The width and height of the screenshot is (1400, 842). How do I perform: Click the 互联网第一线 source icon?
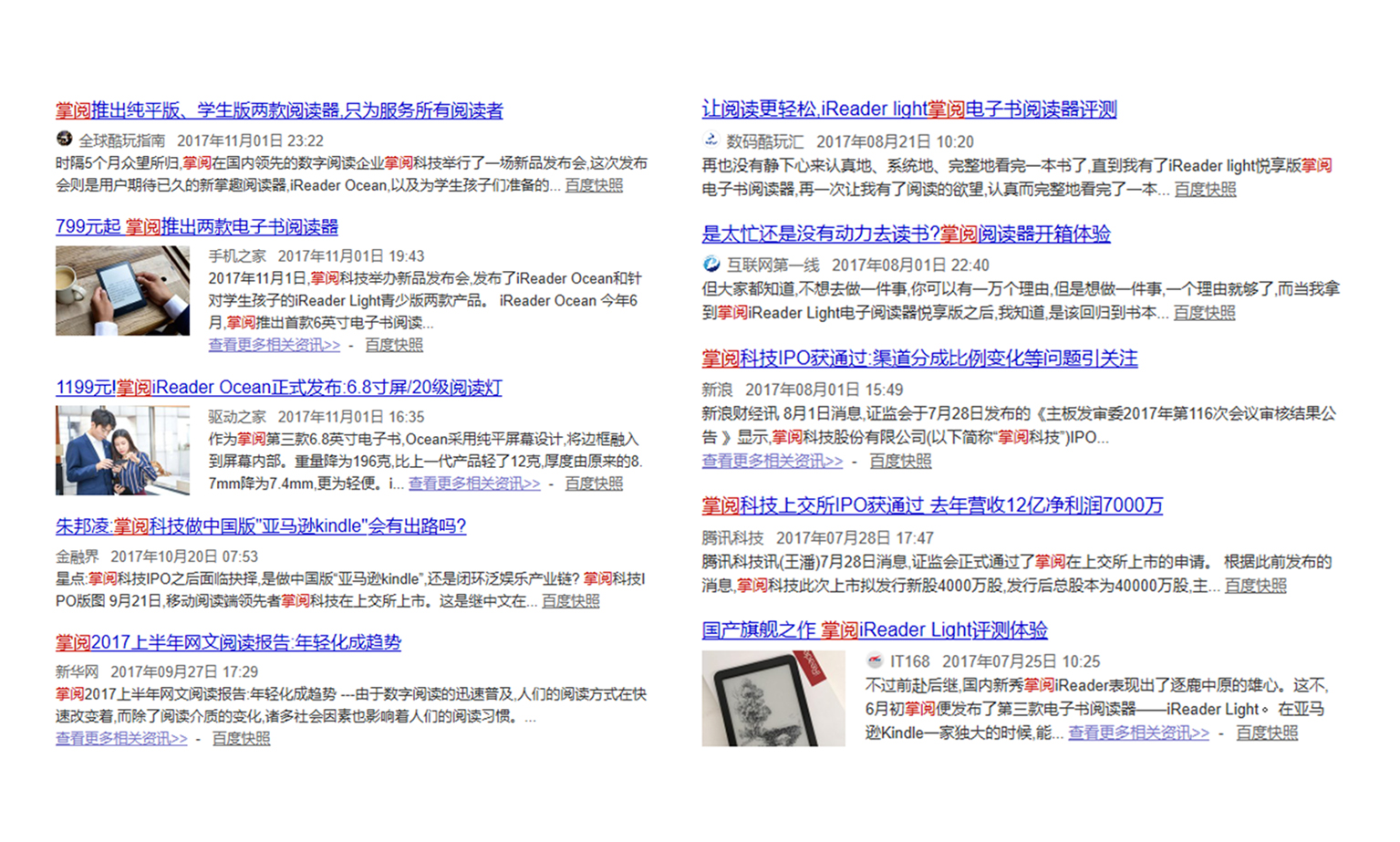710,265
